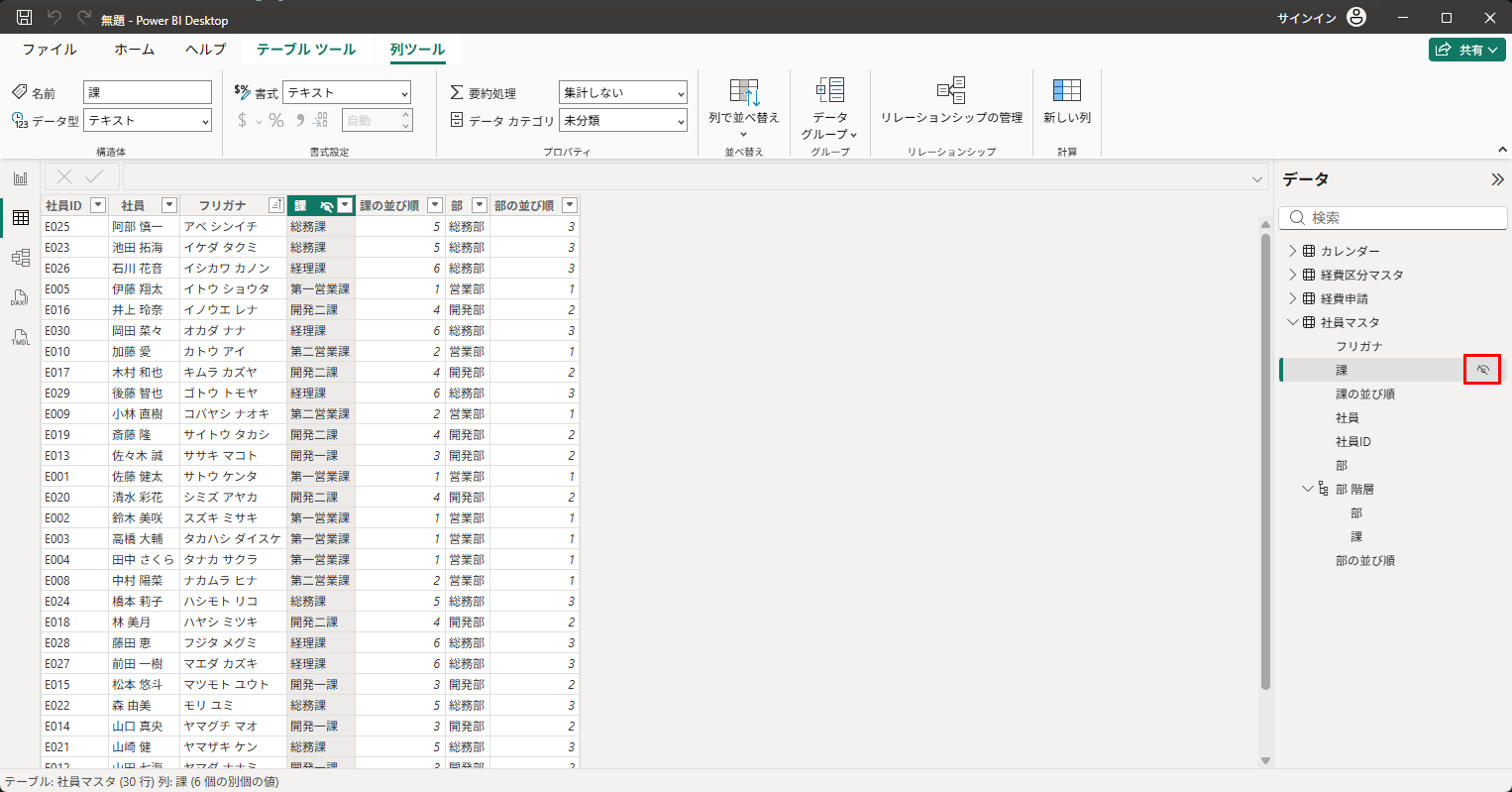Viewport: 1512px width, 792px height.
Task: Switch to Table view in left sidebar
Action: click(21, 218)
